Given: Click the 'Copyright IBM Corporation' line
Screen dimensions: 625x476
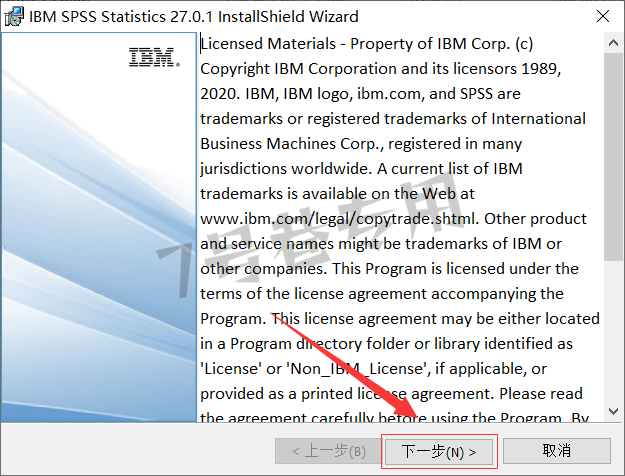Looking at the screenshot, I should [381, 69].
